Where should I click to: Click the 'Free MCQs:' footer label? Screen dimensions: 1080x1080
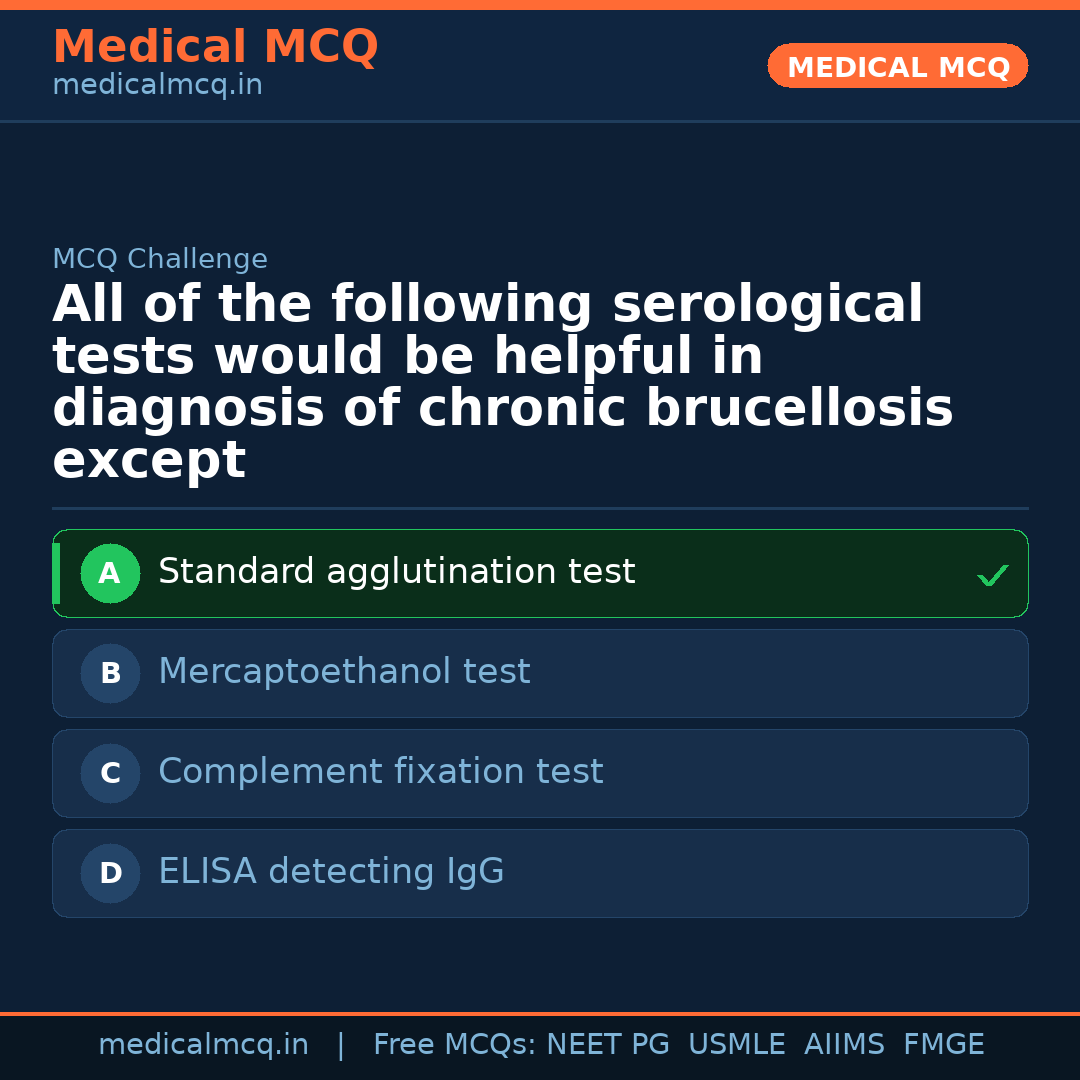[x=455, y=1045]
